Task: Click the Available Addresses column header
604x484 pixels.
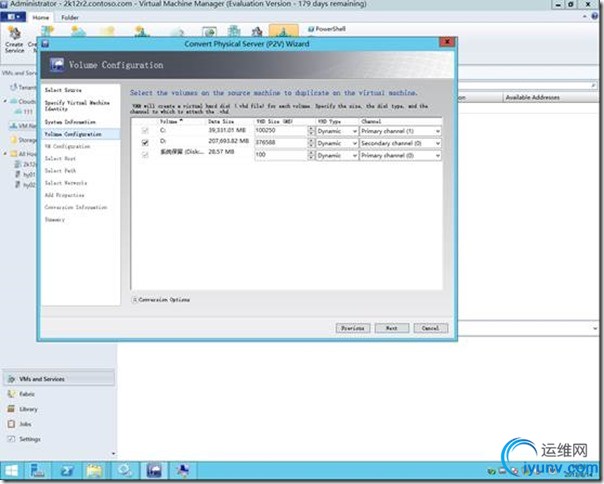Action: tap(551, 97)
